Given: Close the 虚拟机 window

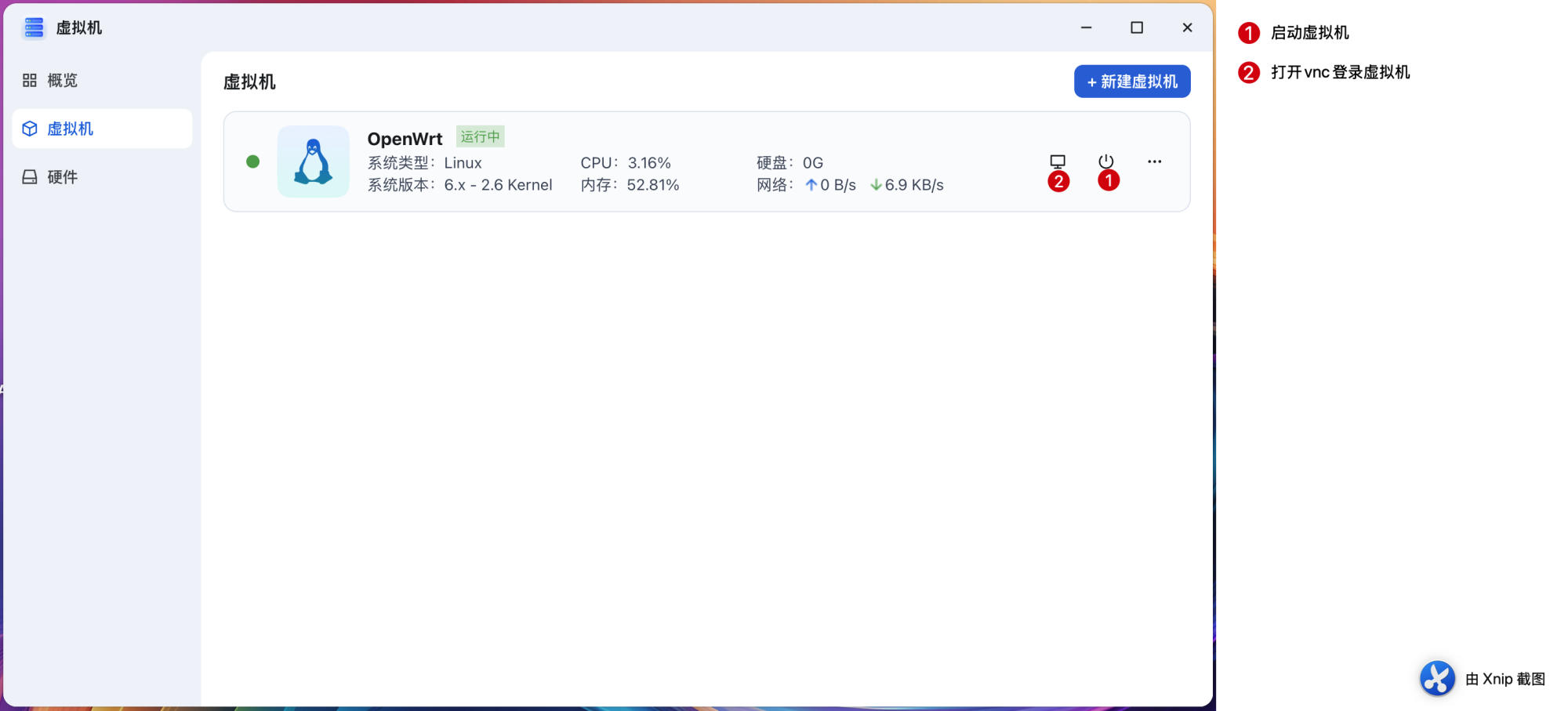Looking at the screenshot, I should pos(1187,27).
